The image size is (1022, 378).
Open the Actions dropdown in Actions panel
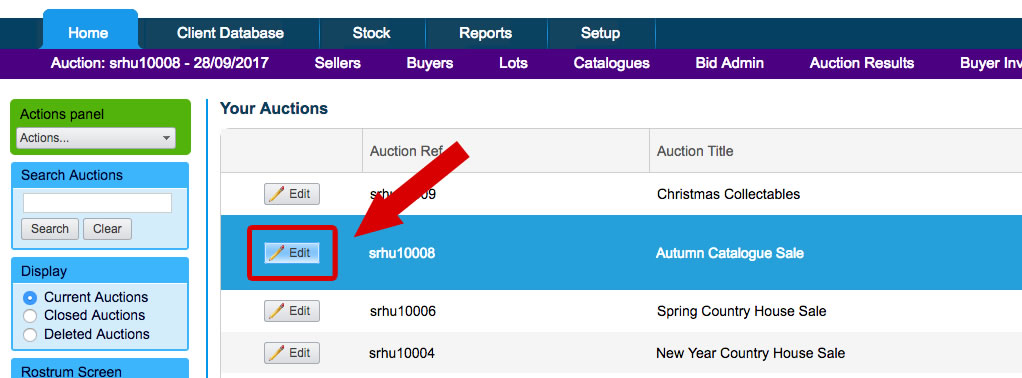[96, 138]
